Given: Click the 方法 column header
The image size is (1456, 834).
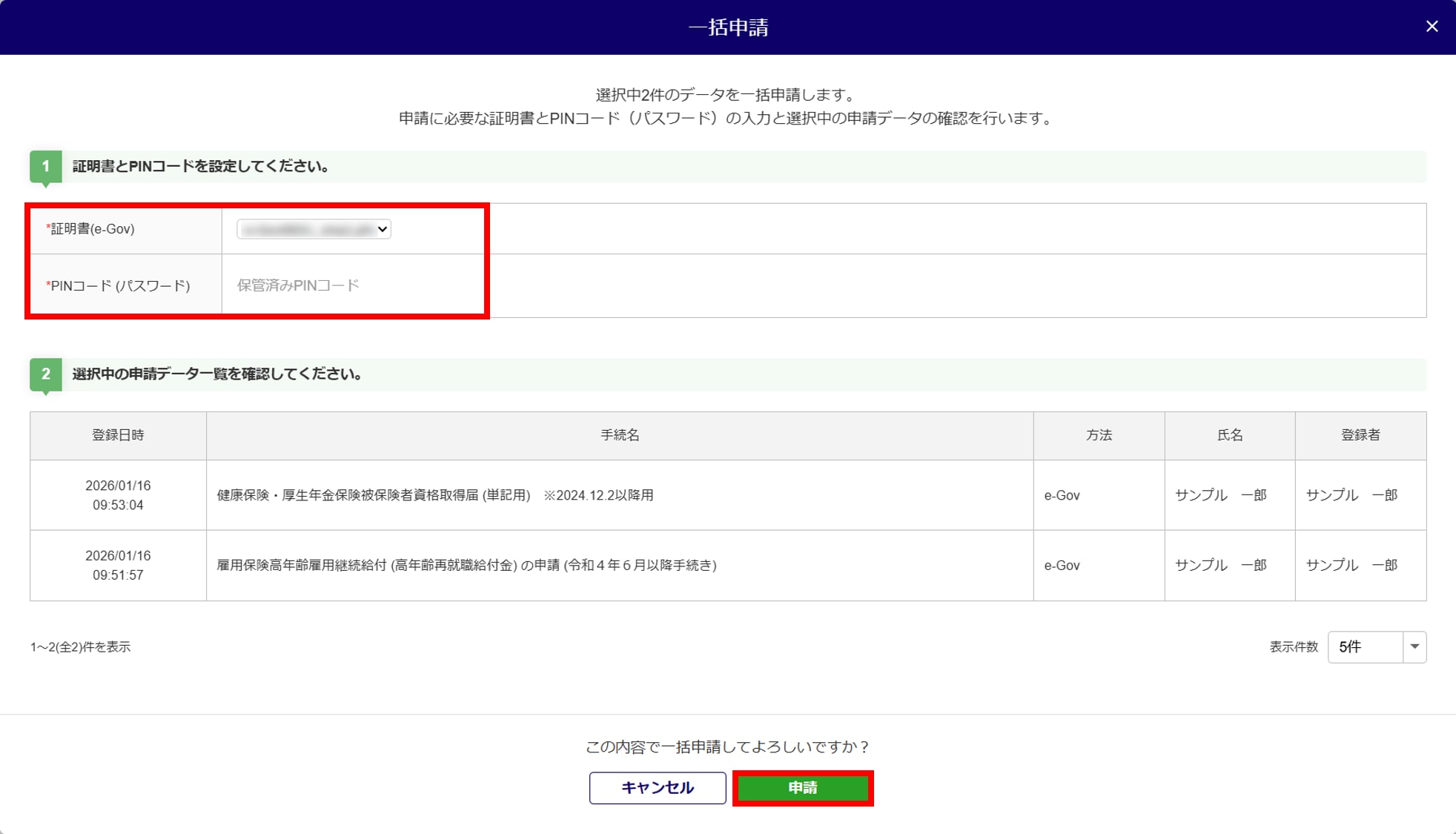Looking at the screenshot, I should 1099,435.
